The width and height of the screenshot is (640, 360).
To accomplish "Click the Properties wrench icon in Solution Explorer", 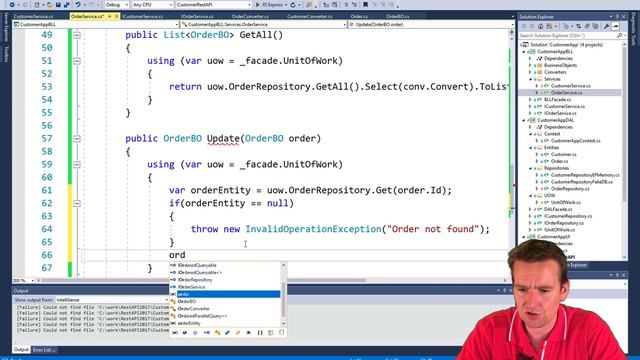I will (607, 26).
